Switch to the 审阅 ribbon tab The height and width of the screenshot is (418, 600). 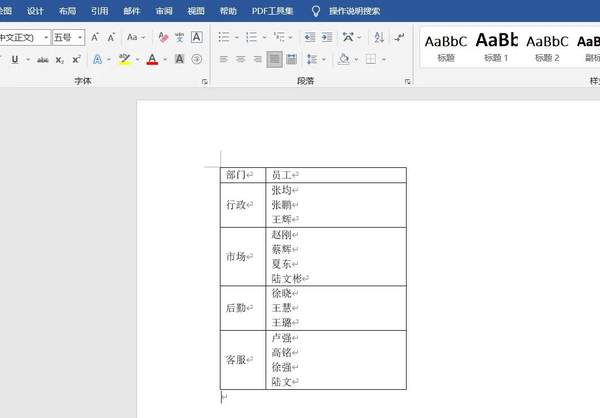(x=164, y=11)
